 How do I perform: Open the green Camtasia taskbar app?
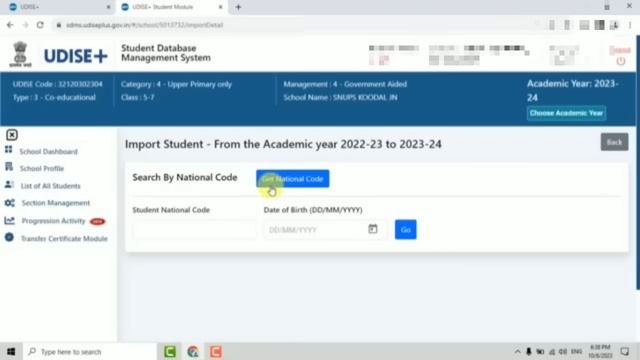pyautogui.click(x=170, y=351)
